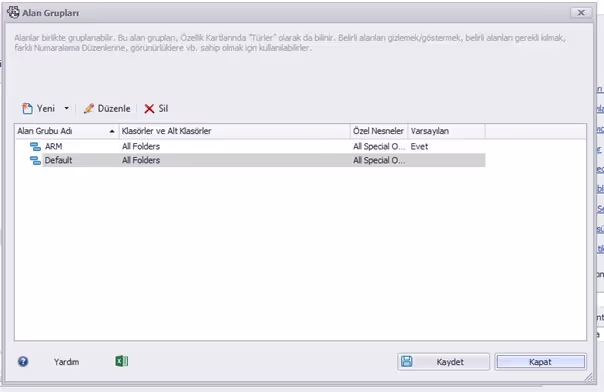This screenshot has width=604, height=392.
Task: Select the ARM row name
Action: coord(54,146)
